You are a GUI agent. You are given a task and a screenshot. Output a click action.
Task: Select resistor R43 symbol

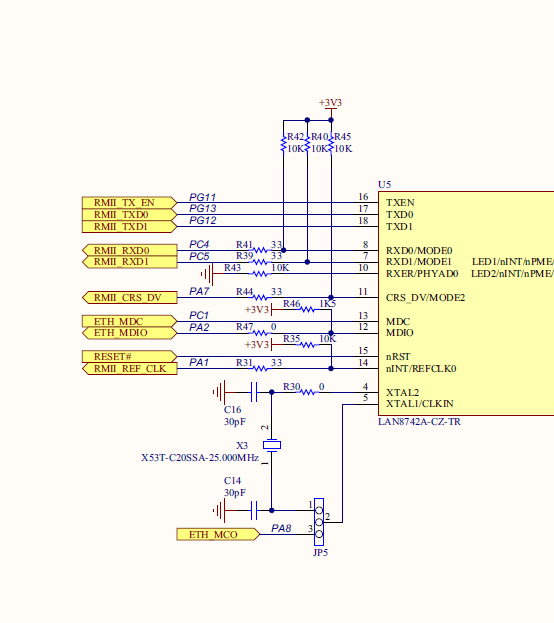[260, 274]
